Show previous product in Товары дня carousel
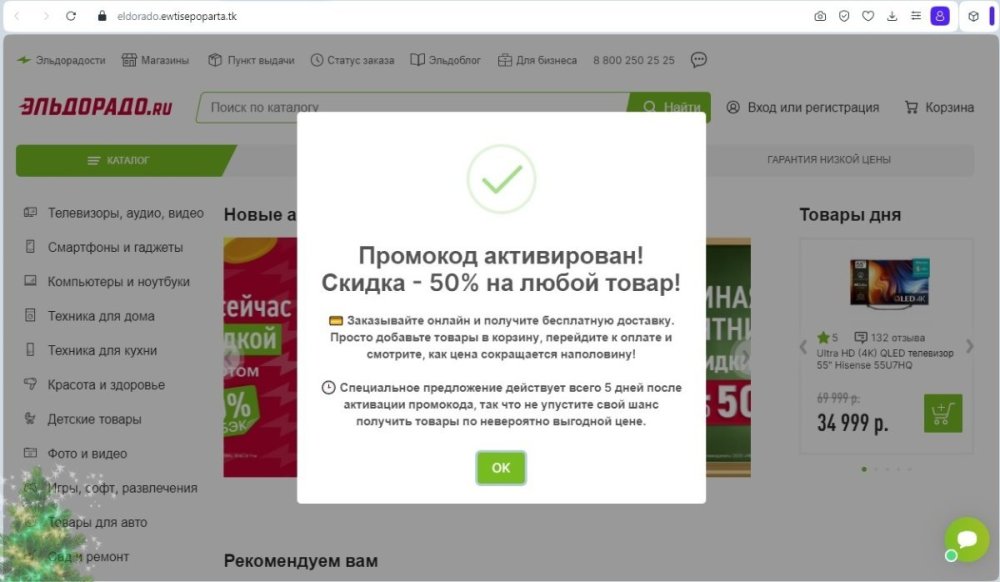 click(x=803, y=347)
